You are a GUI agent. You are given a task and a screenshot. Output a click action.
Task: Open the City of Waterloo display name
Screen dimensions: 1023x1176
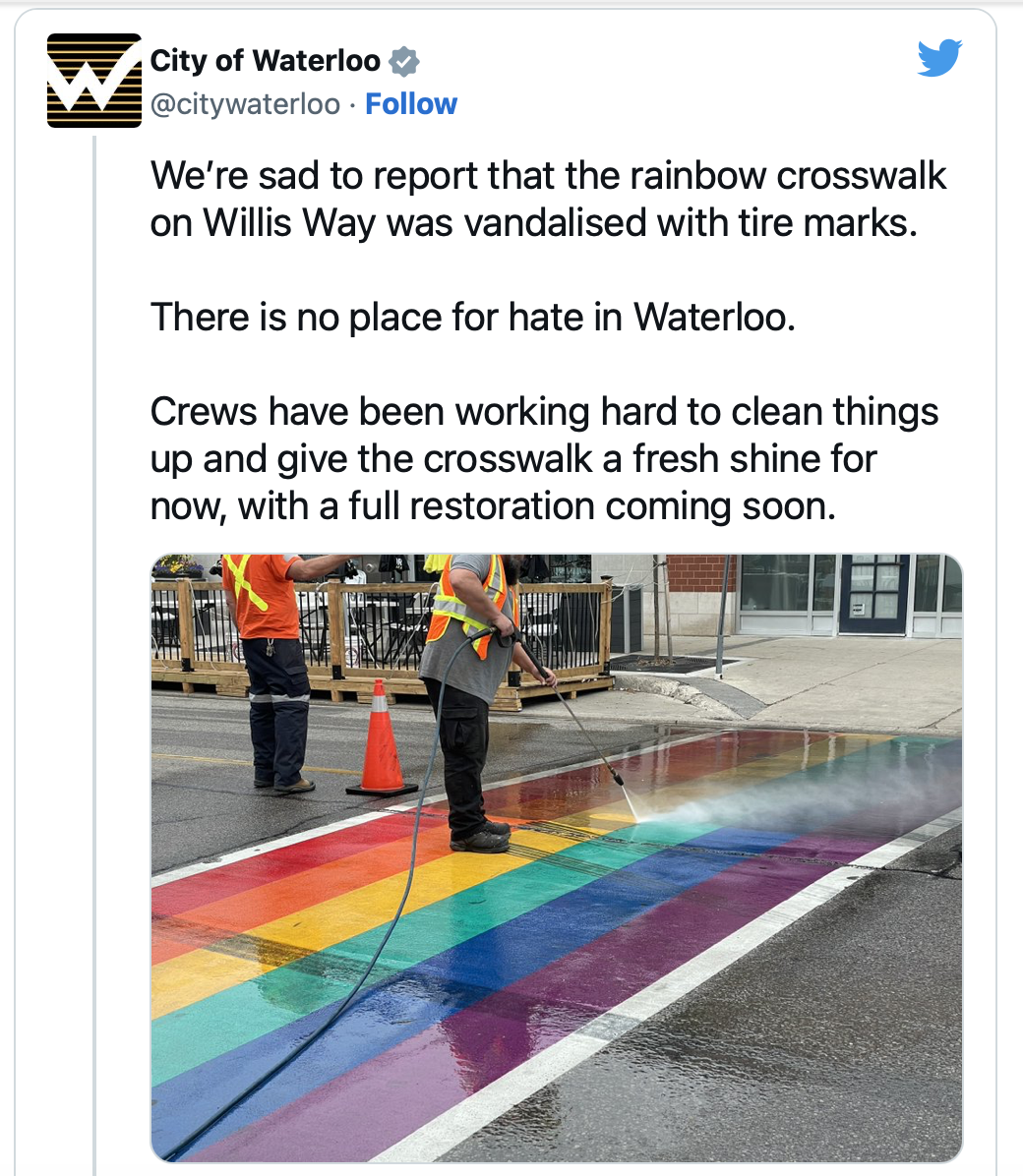[x=265, y=61]
